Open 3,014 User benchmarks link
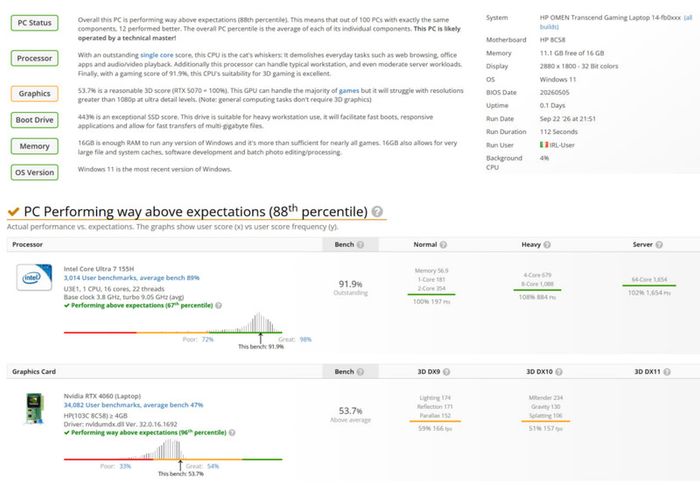Image resolution: width=700 pixels, height=485 pixels. (x=131, y=278)
